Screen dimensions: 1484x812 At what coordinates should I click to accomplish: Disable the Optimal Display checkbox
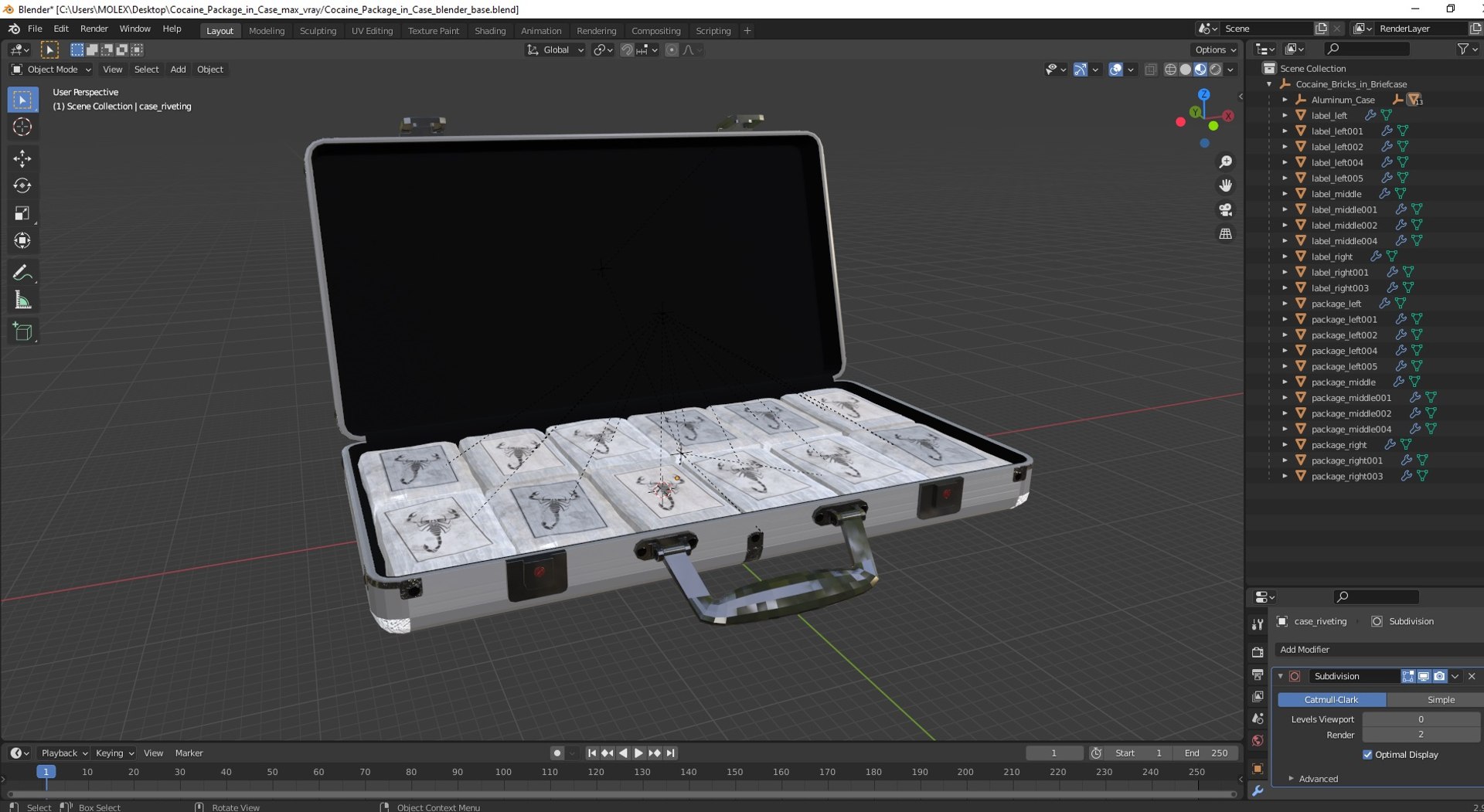(1367, 755)
